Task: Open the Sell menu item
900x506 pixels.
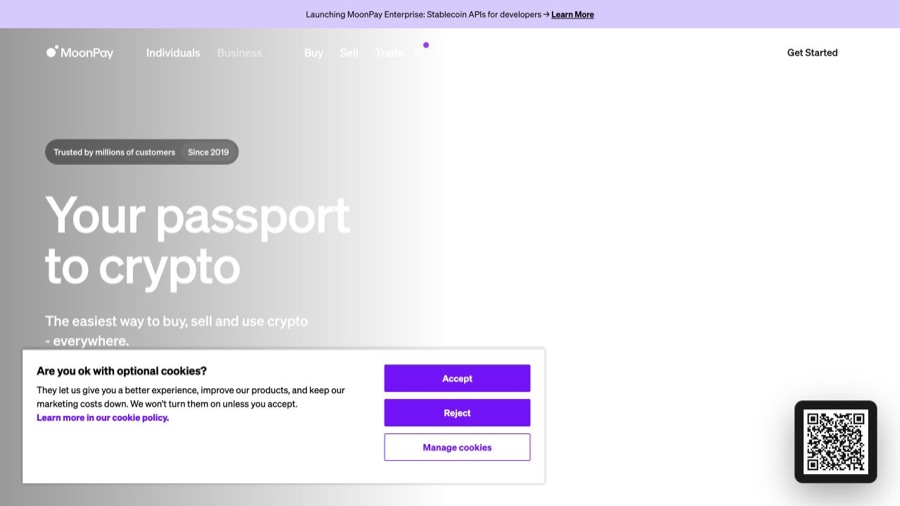Action: [349, 53]
